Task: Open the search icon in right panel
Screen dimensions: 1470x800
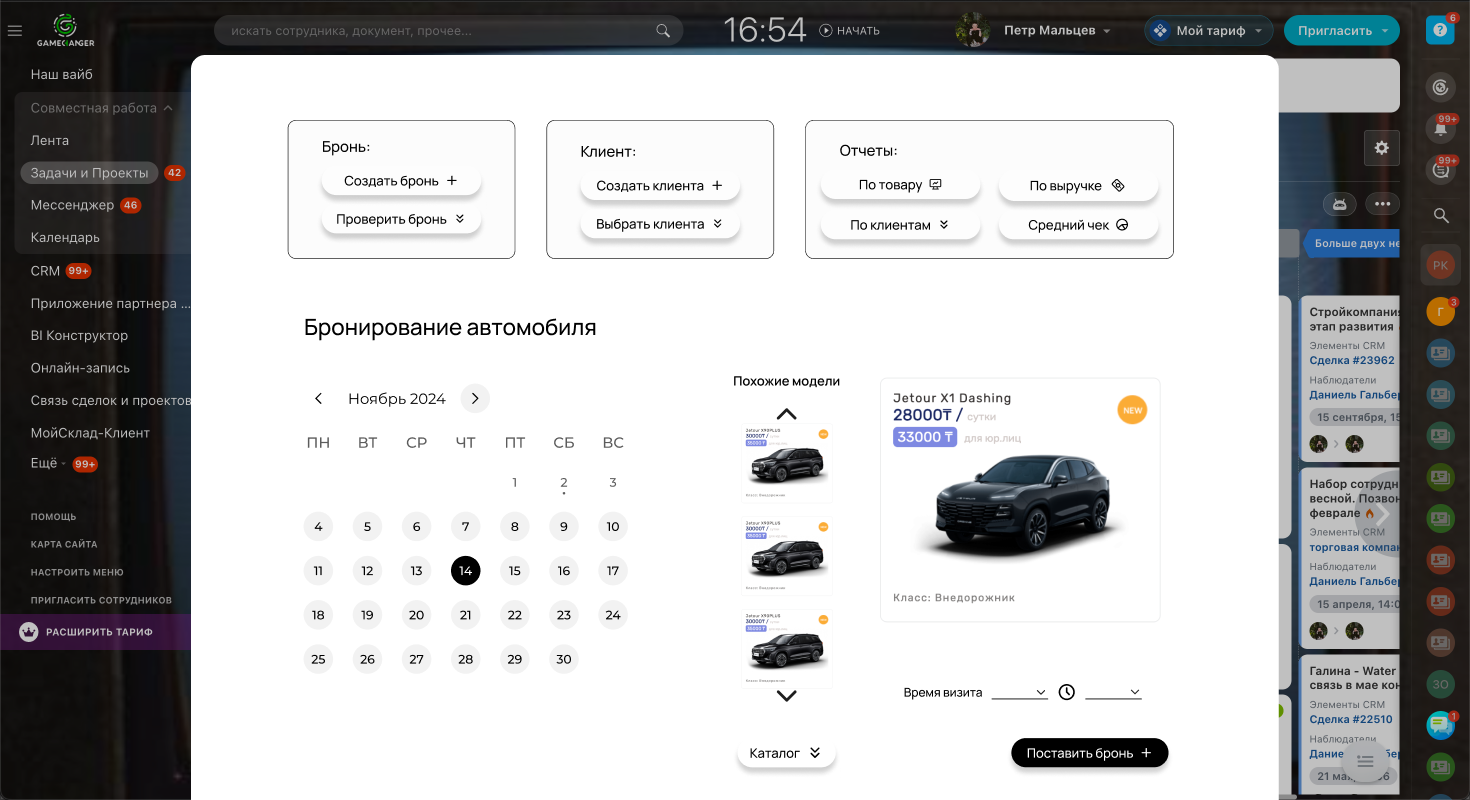Action: (x=1440, y=215)
